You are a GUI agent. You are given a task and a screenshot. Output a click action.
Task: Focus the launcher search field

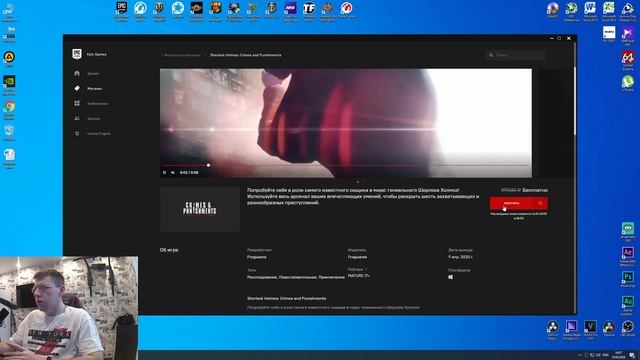coord(516,55)
